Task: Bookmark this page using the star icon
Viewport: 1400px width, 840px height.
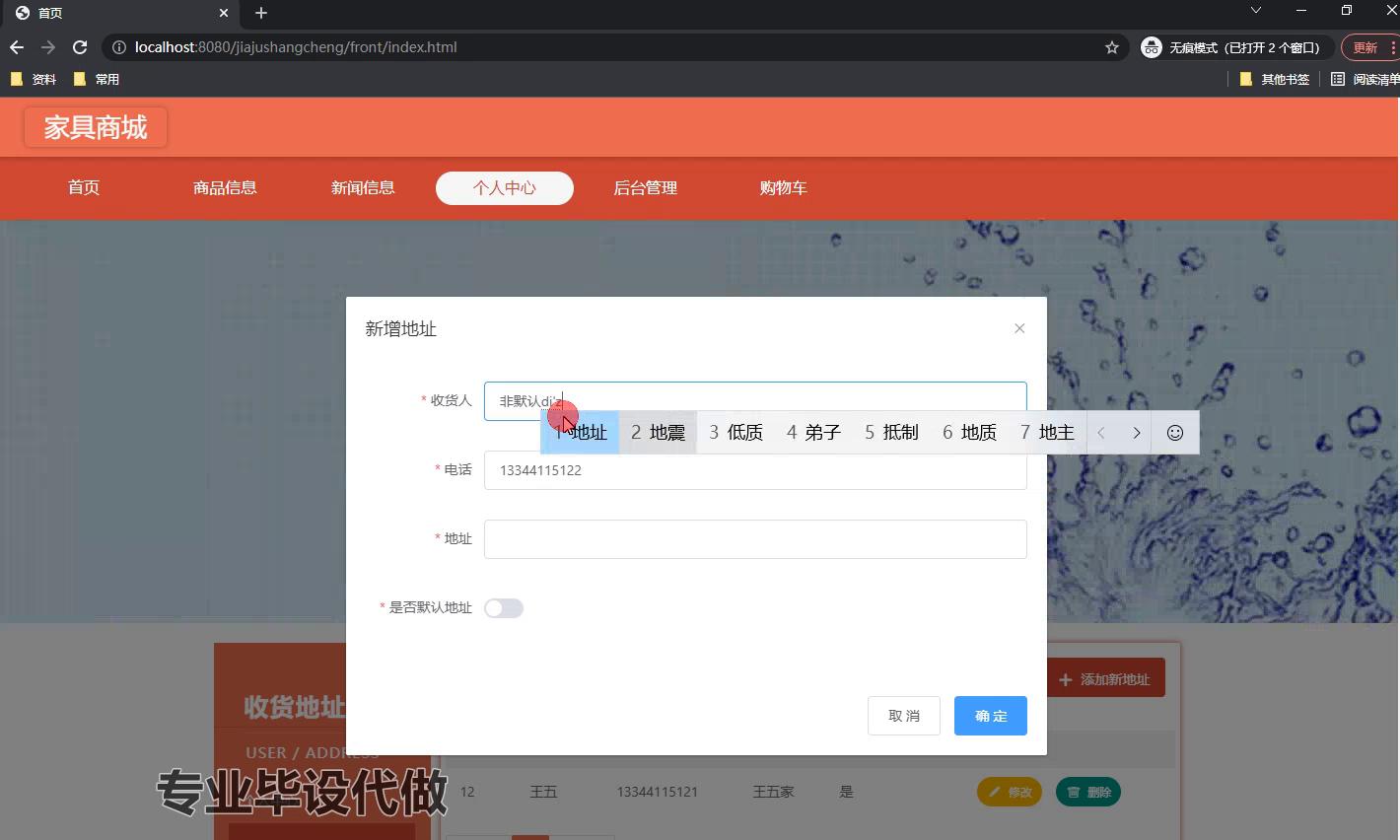Action: coord(1111,46)
